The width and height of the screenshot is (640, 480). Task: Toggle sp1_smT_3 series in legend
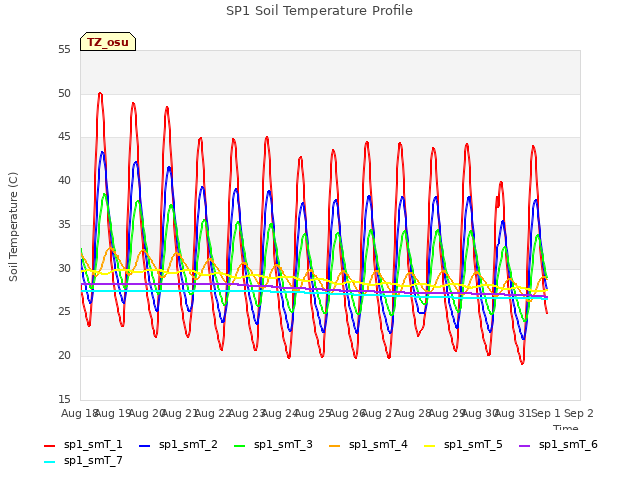coord(273,445)
